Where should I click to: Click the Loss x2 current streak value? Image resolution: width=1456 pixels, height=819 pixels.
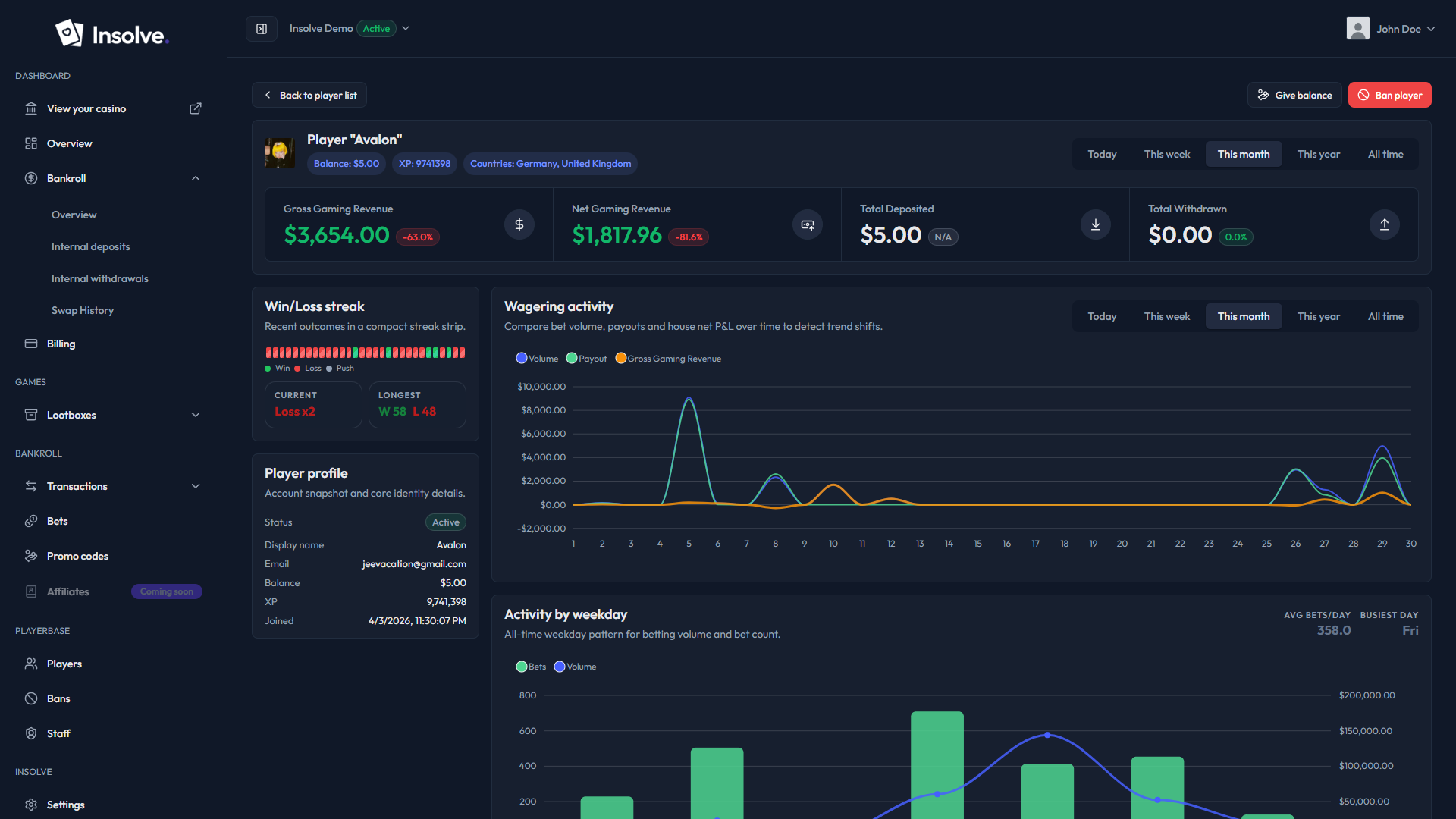(x=294, y=412)
